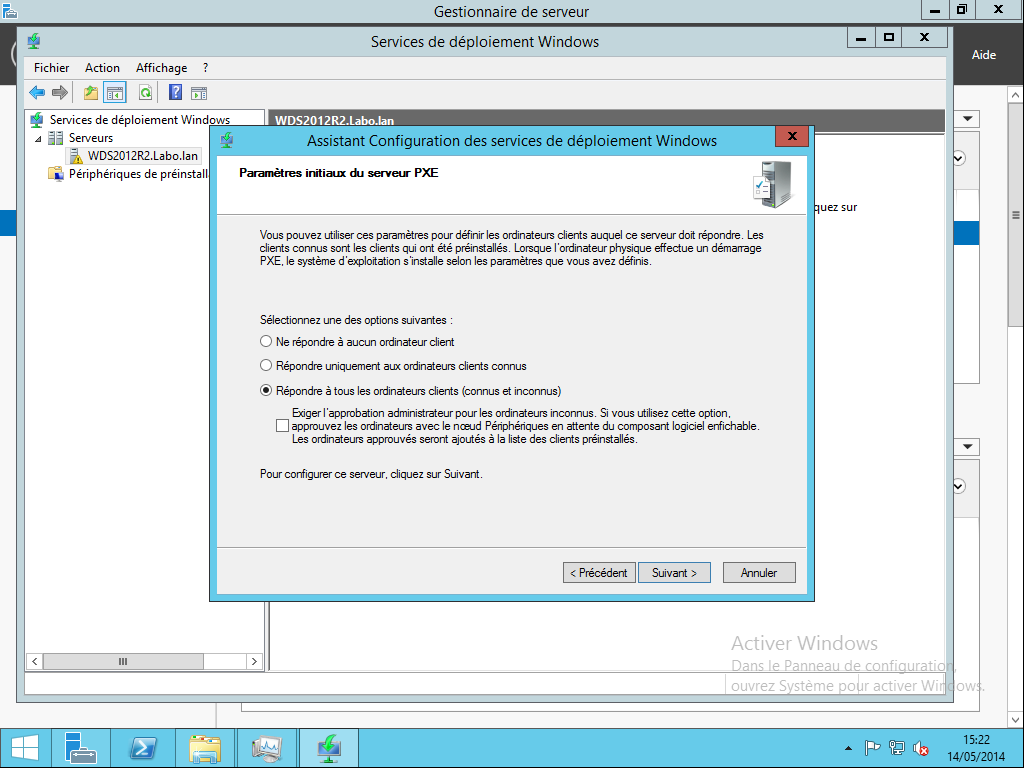The width and height of the screenshot is (1024, 768).
Task: Click the up-one-level folder toolbar icon
Action: pyautogui.click(x=91, y=93)
